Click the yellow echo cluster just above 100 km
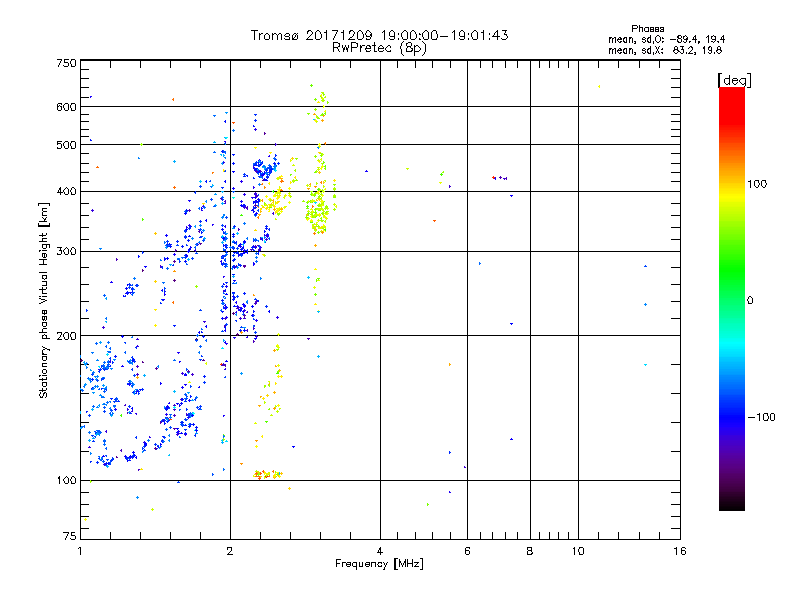The width and height of the screenshot is (800, 600). point(268,474)
